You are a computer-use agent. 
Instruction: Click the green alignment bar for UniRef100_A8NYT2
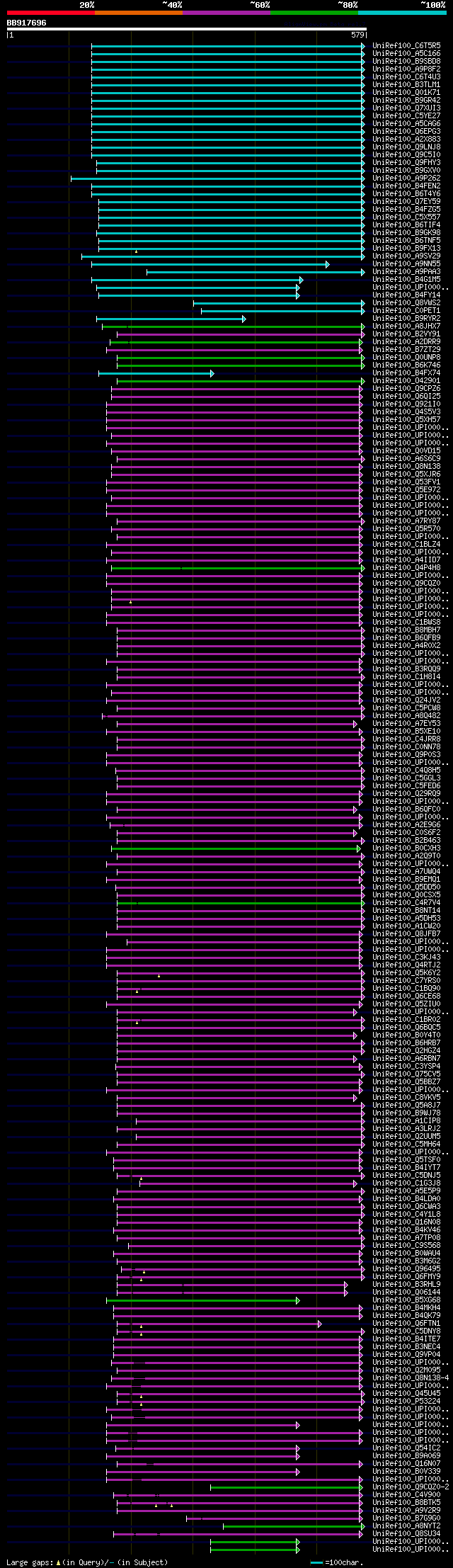point(294,1526)
